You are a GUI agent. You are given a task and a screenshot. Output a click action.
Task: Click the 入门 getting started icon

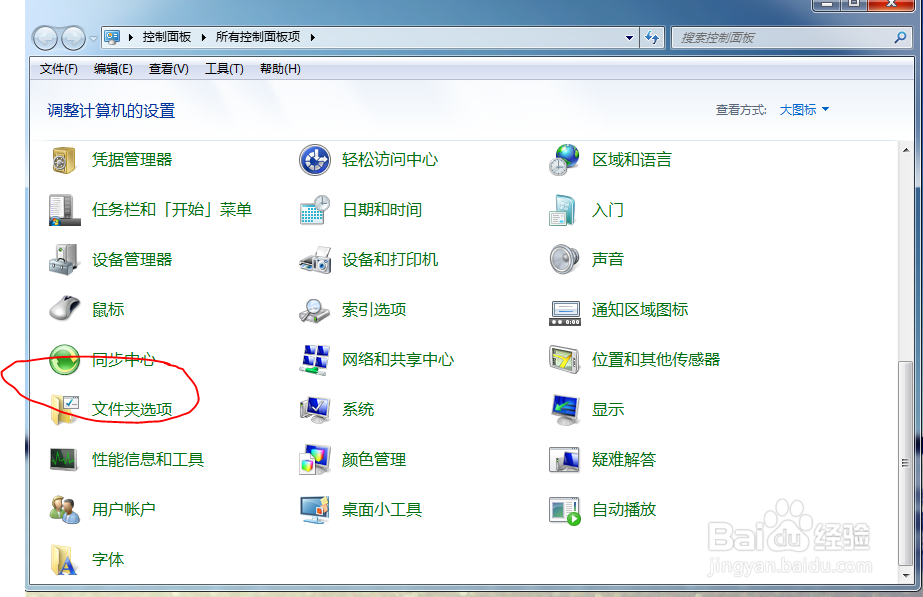coord(563,210)
